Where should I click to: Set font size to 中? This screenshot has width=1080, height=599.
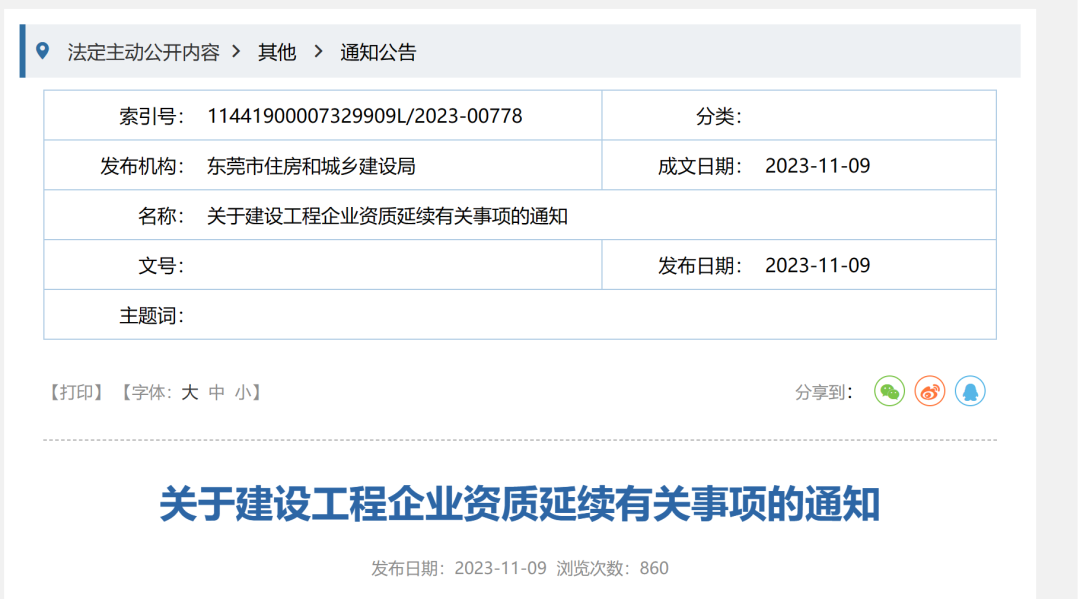tap(216, 392)
